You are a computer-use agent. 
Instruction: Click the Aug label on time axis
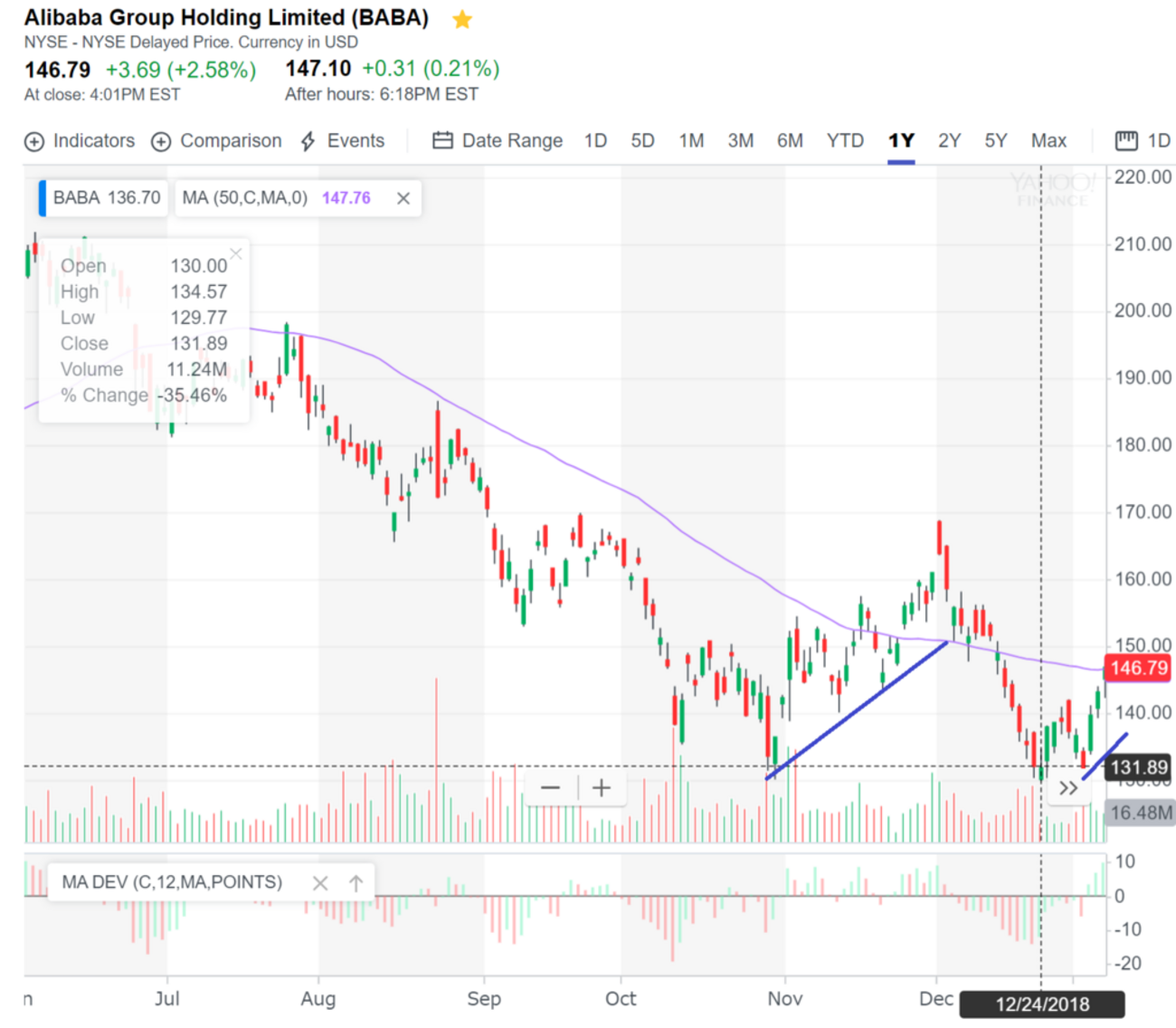318,999
